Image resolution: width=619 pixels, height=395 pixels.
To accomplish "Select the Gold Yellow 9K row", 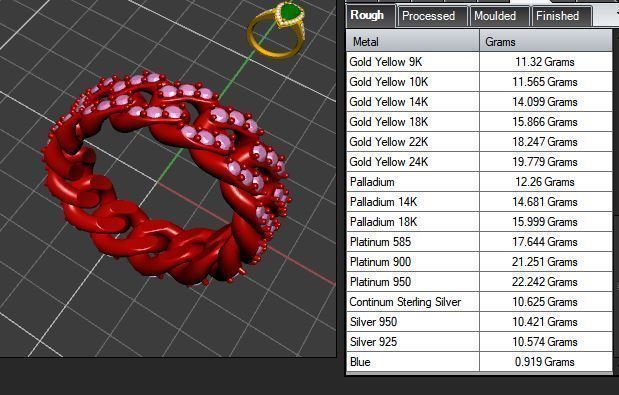I will pyautogui.click(x=479, y=62).
